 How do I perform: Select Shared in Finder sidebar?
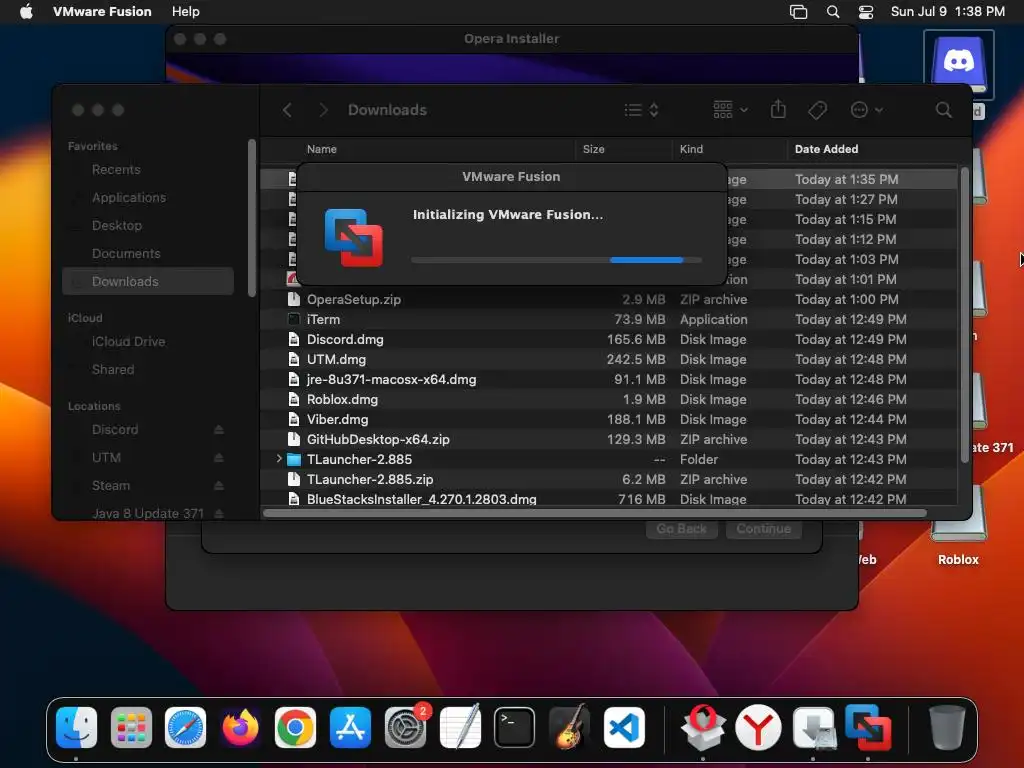pyautogui.click(x=148, y=370)
